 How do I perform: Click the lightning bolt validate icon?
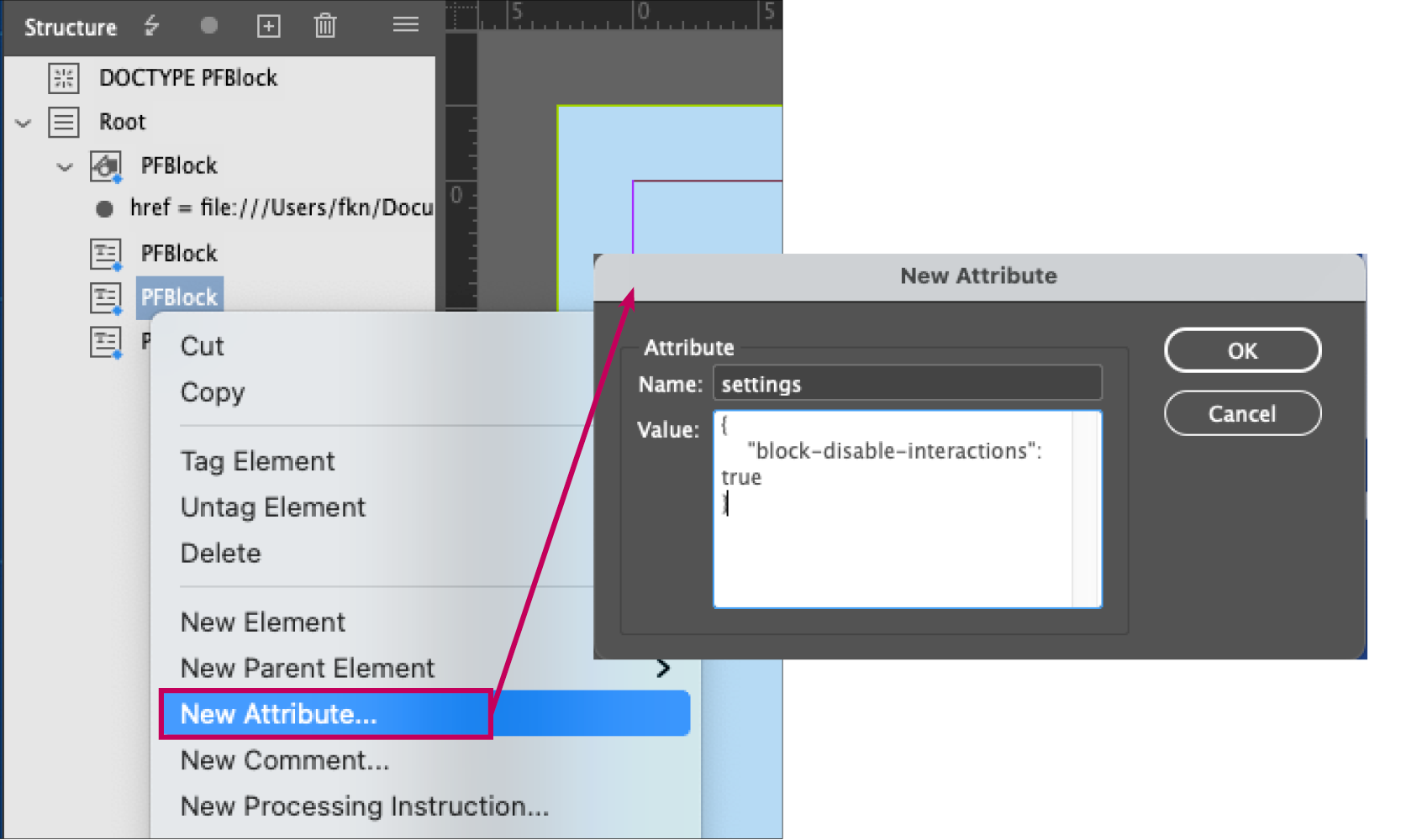(x=151, y=26)
